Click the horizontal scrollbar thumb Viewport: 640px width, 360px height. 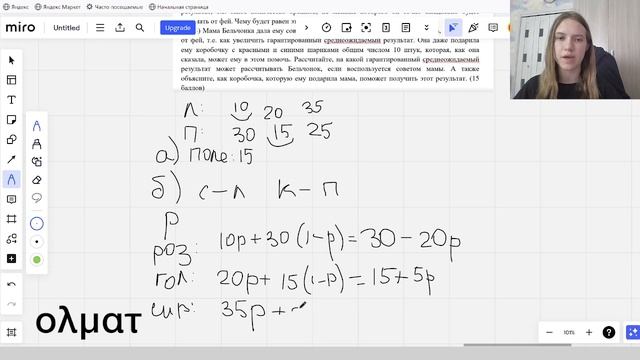pos(517,345)
